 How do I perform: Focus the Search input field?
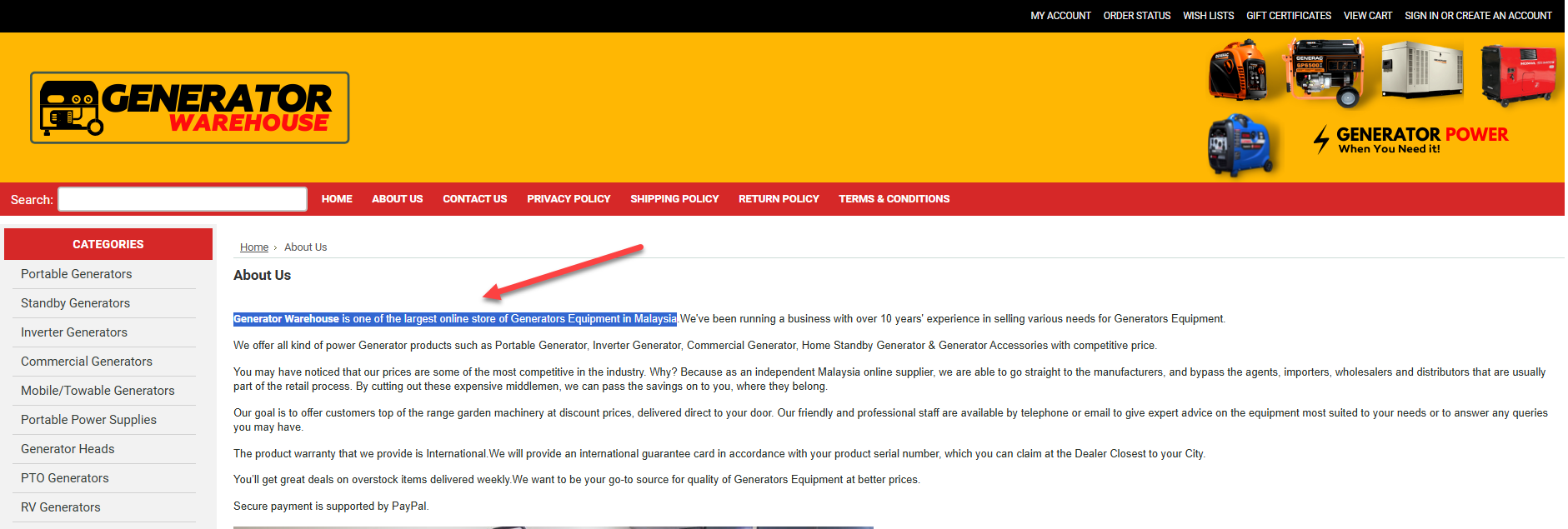point(183,199)
